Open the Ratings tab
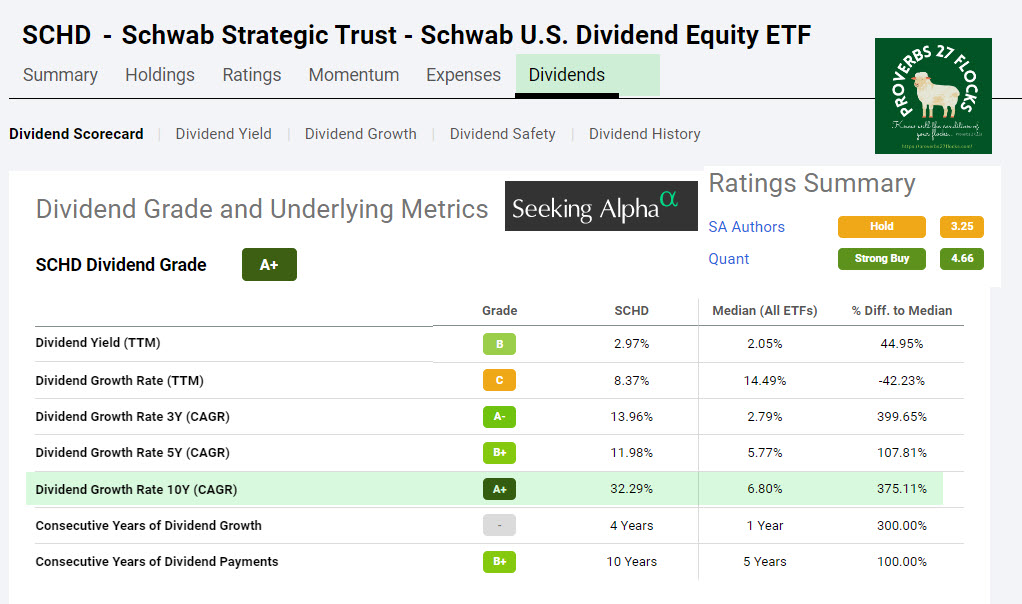The image size is (1022, 604). point(252,75)
